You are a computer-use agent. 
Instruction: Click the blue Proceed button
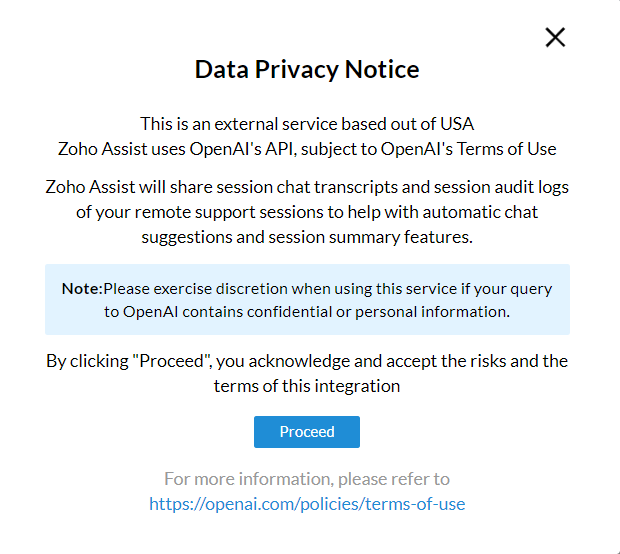(x=306, y=432)
